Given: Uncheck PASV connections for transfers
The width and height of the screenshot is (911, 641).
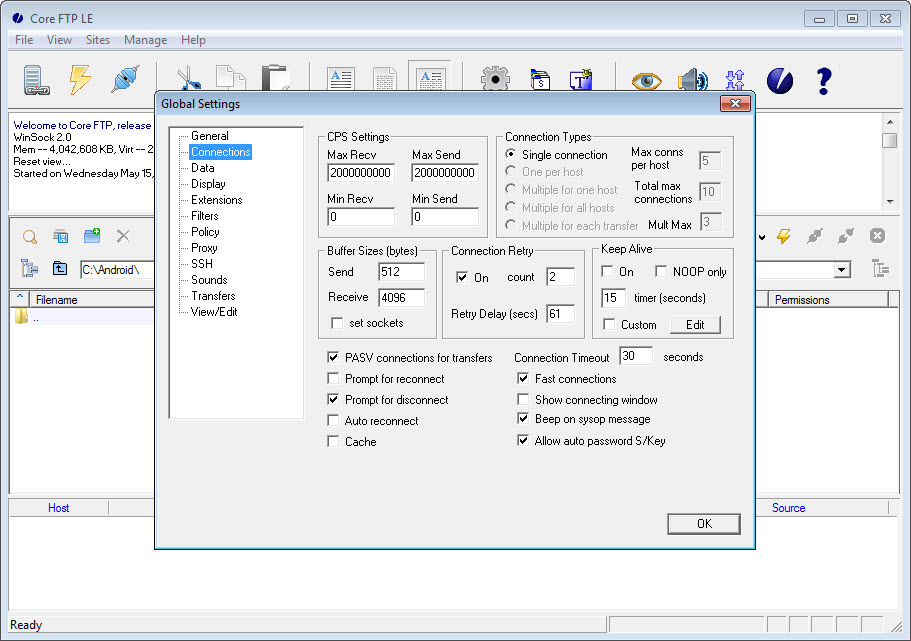Looking at the screenshot, I should (x=333, y=357).
